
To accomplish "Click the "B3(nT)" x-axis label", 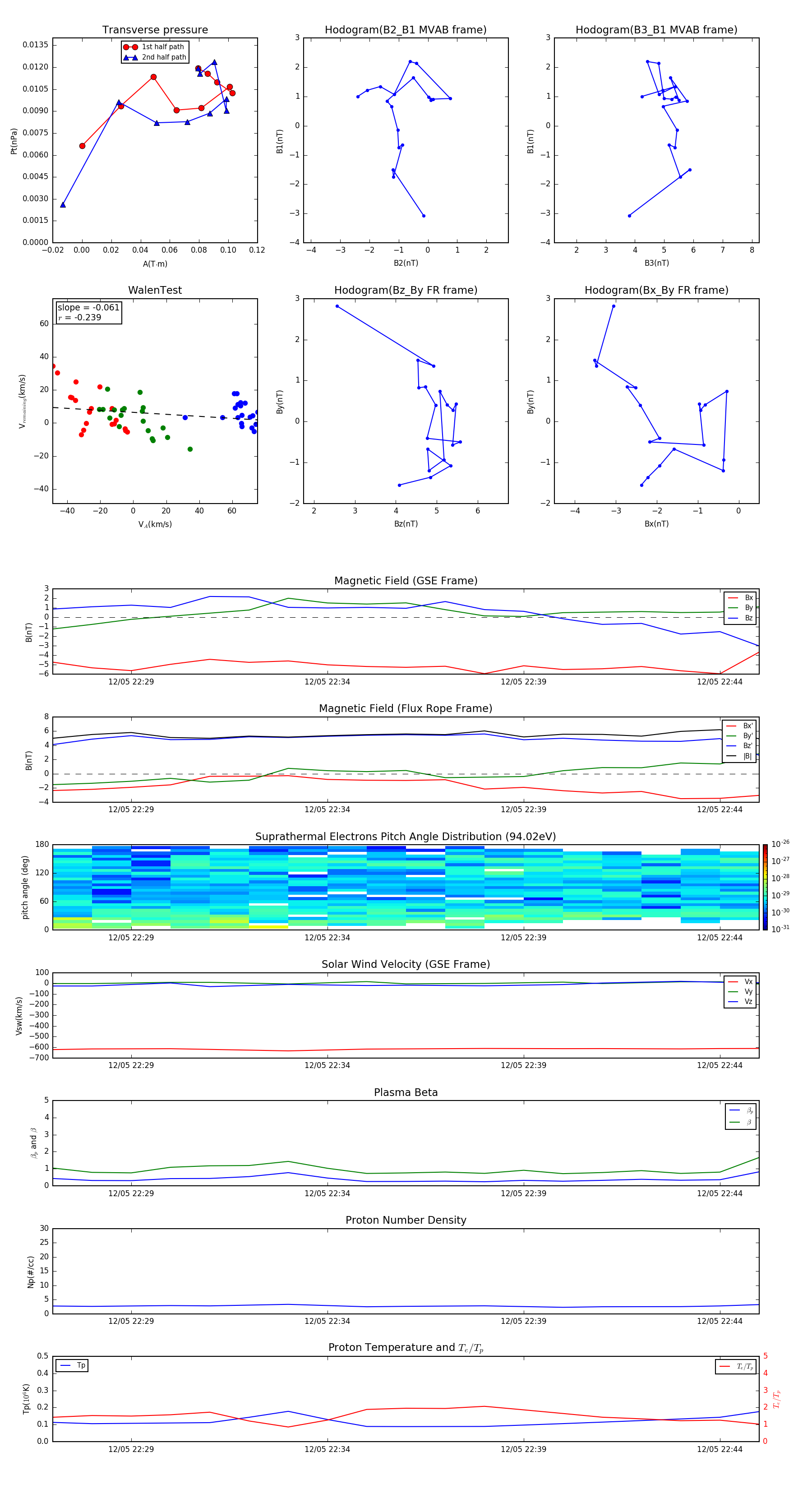I will (656, 263).
